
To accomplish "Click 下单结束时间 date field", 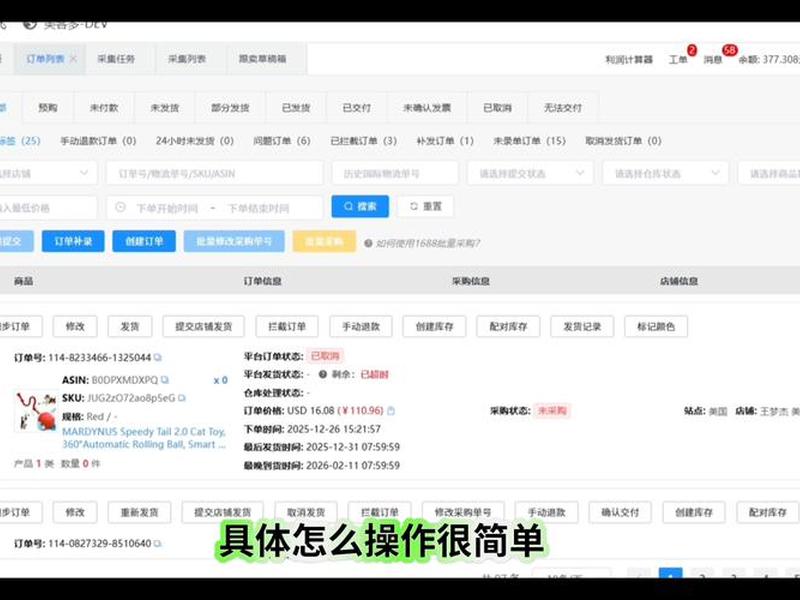I will pos(258,208).
